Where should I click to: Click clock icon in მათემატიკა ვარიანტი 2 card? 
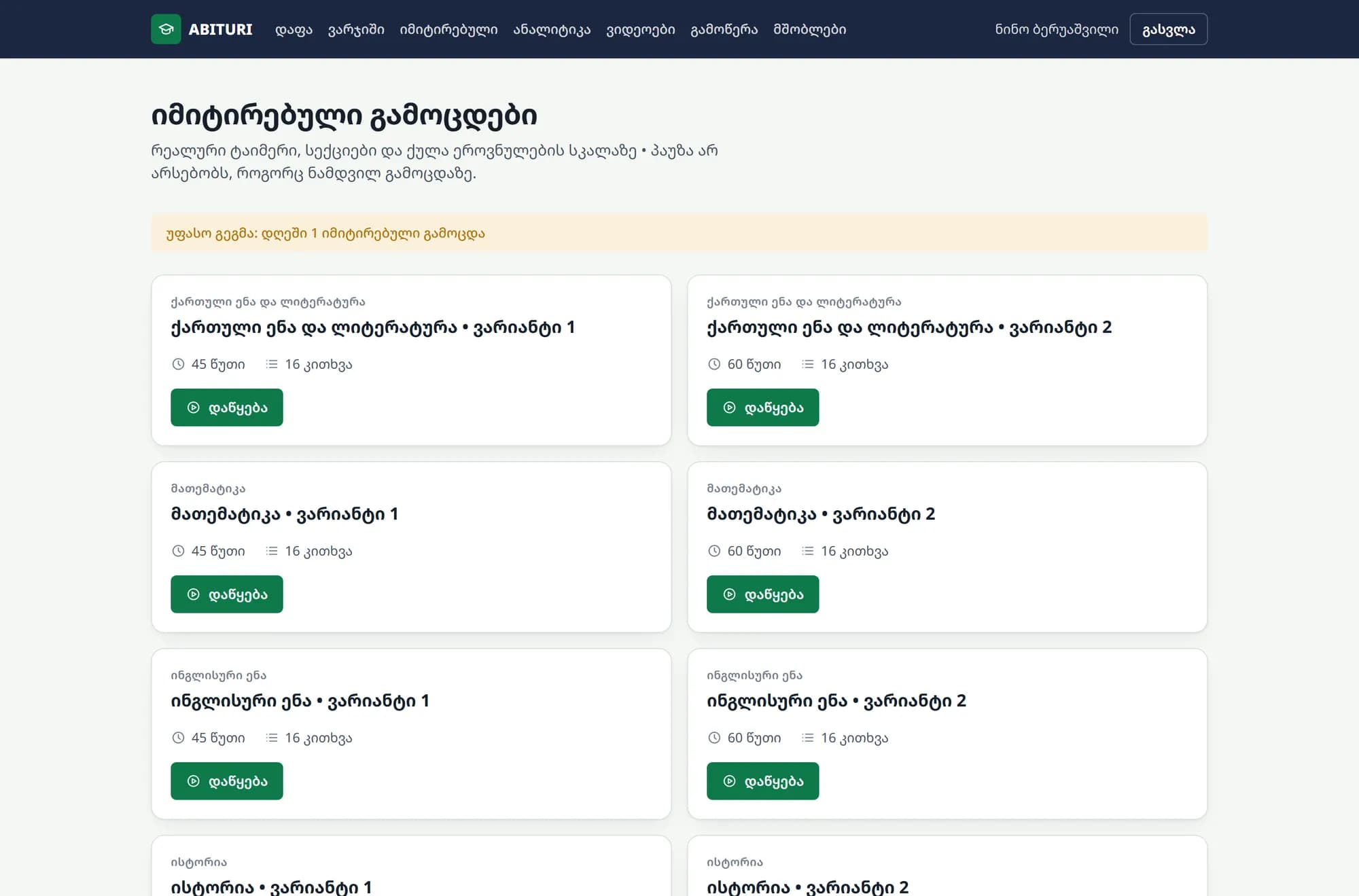click(x=714, y=551)
